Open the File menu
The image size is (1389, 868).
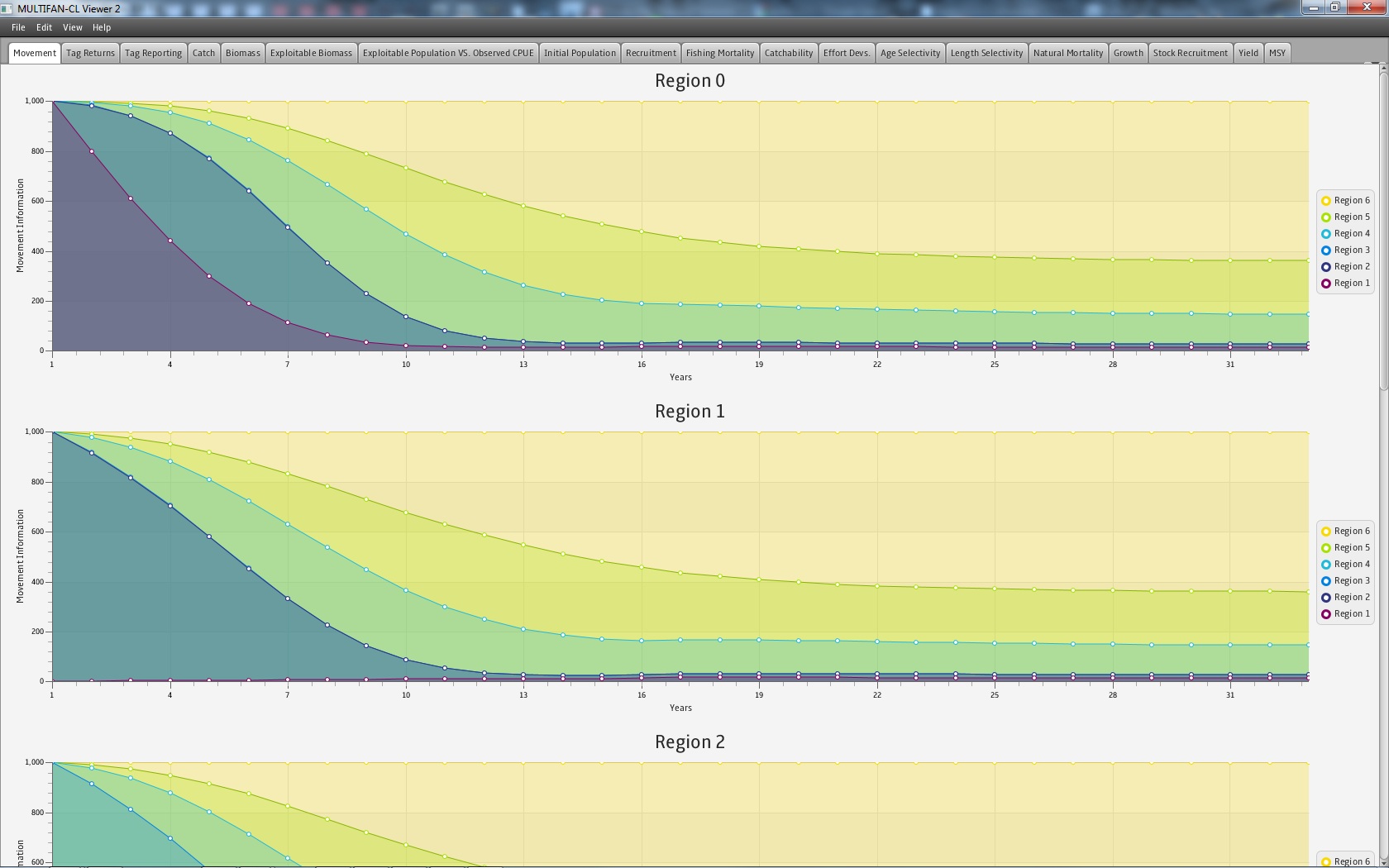pyautogui.click(x=18, y=27)
